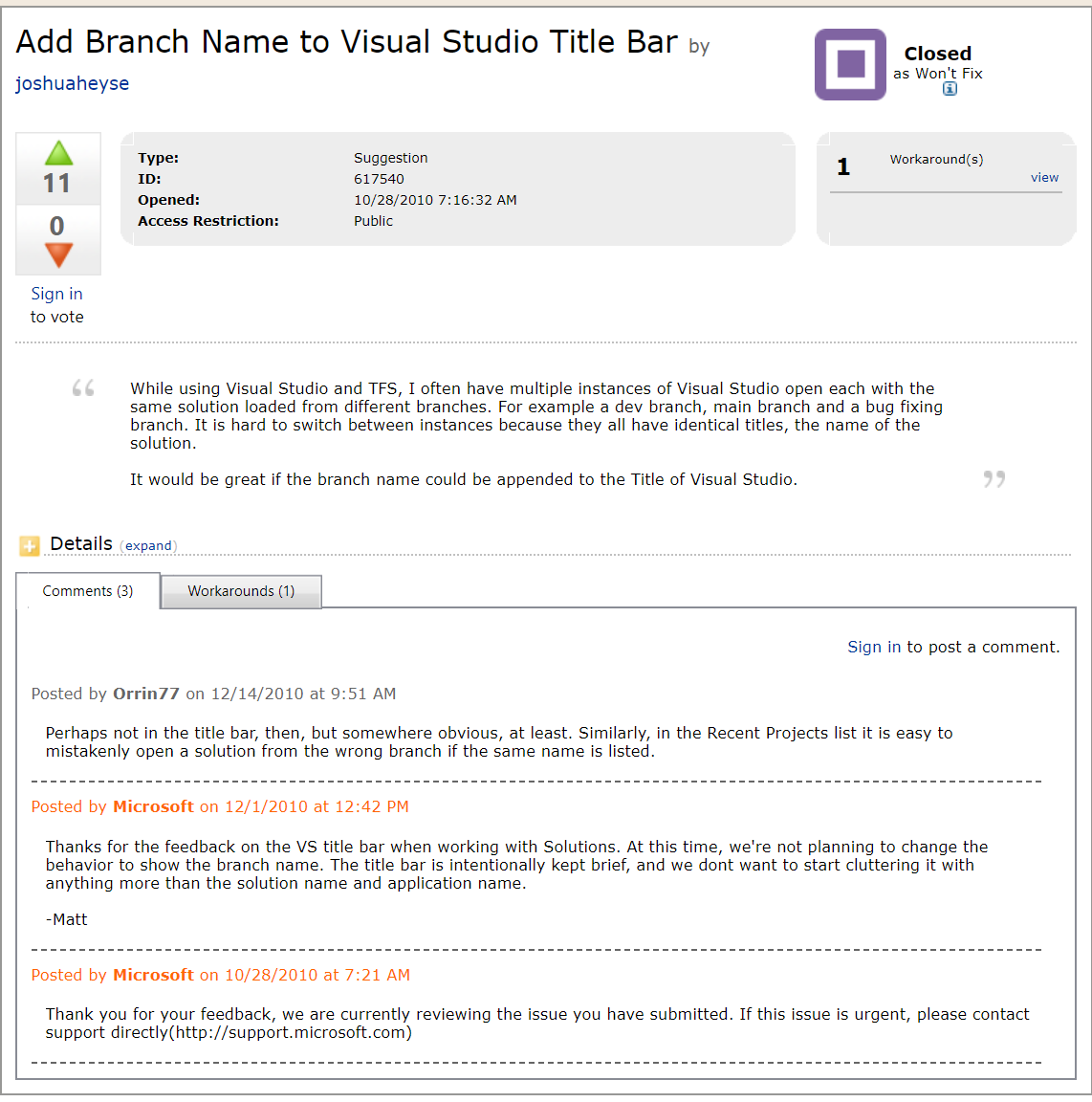Image resolution: width=1092 pixels, height=1102 pixels.
Task: Switch to the Workarounds (1) tab
Action: pos(240,591)
